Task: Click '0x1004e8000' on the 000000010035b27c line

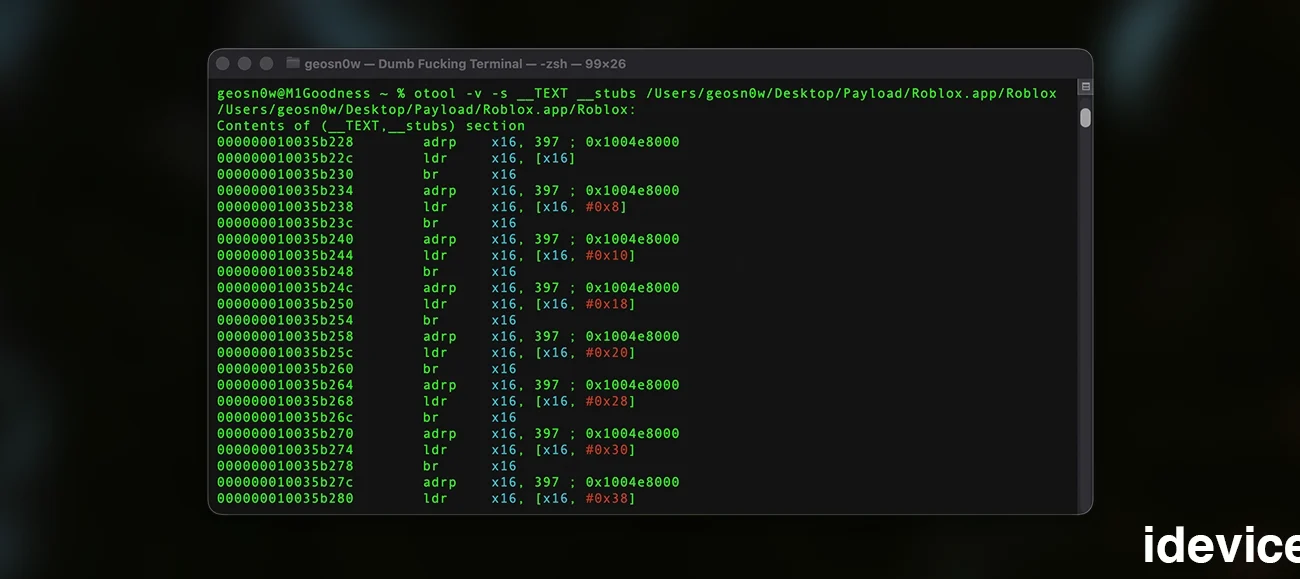Action: 632,482
